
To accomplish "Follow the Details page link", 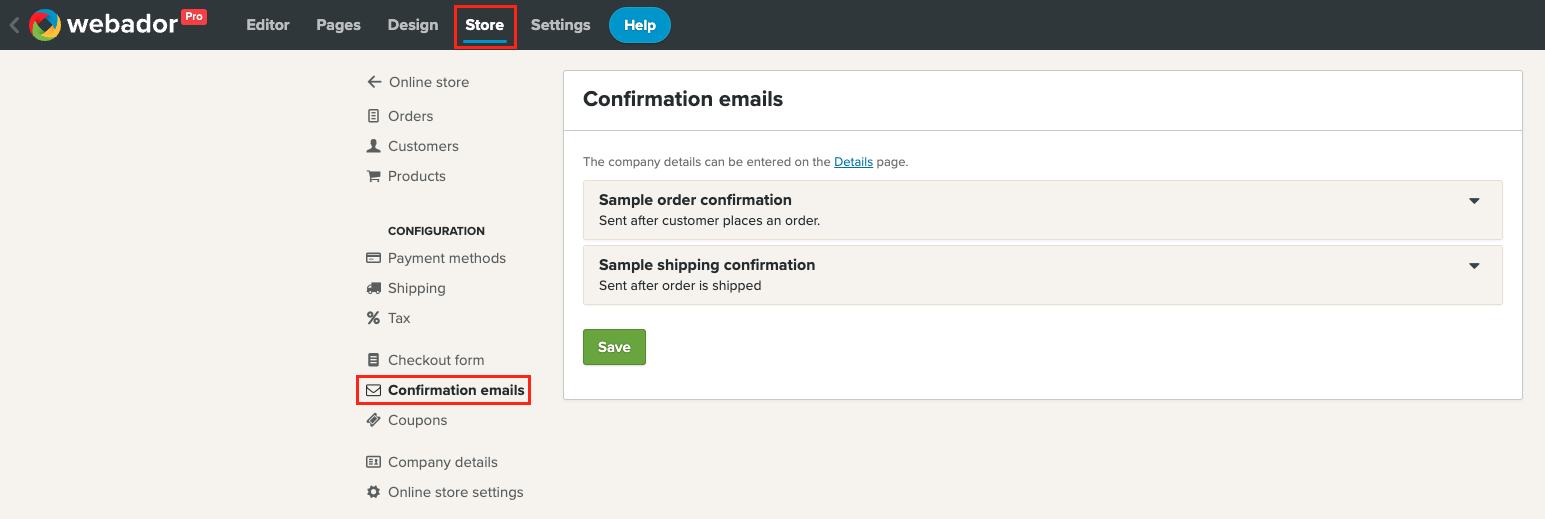I will 853,161.
